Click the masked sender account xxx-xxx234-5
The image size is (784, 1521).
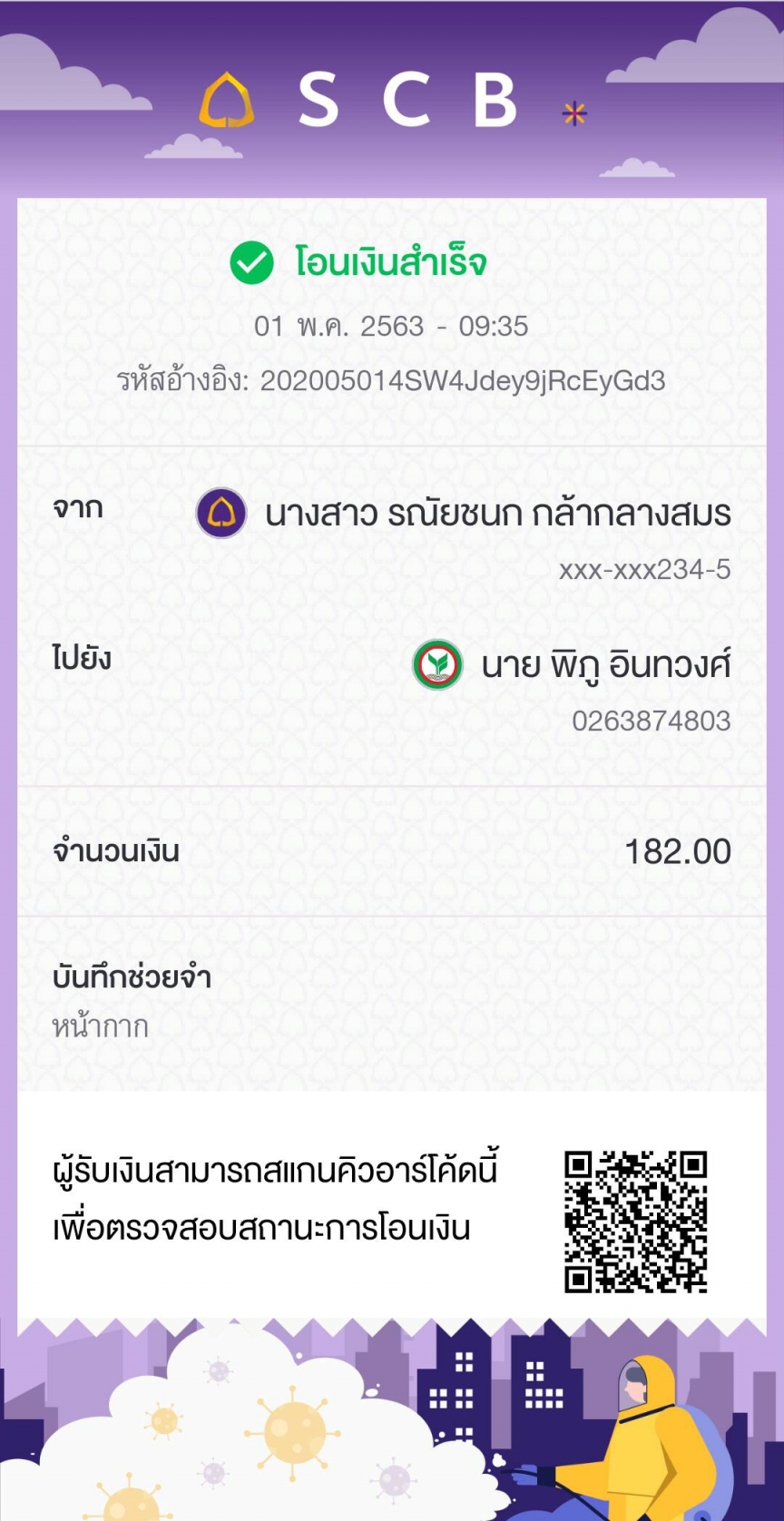click(x=644, y=570)
